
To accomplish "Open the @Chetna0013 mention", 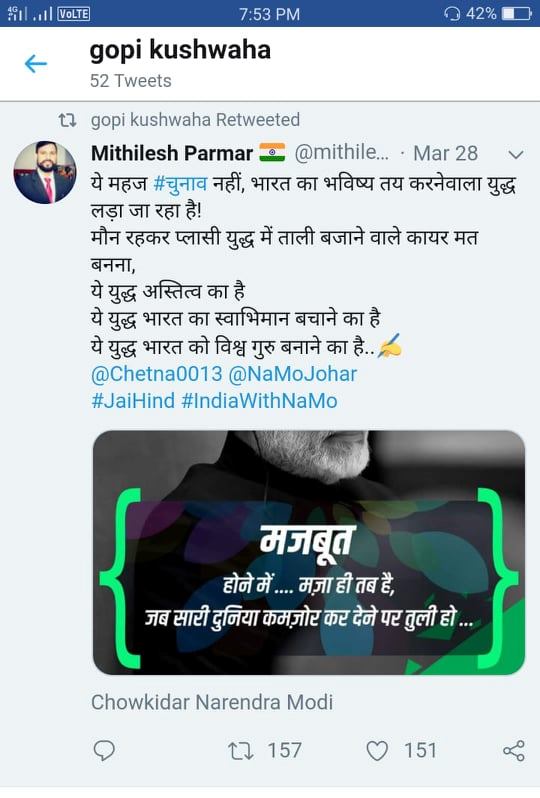I will click(x=157, y=374).
